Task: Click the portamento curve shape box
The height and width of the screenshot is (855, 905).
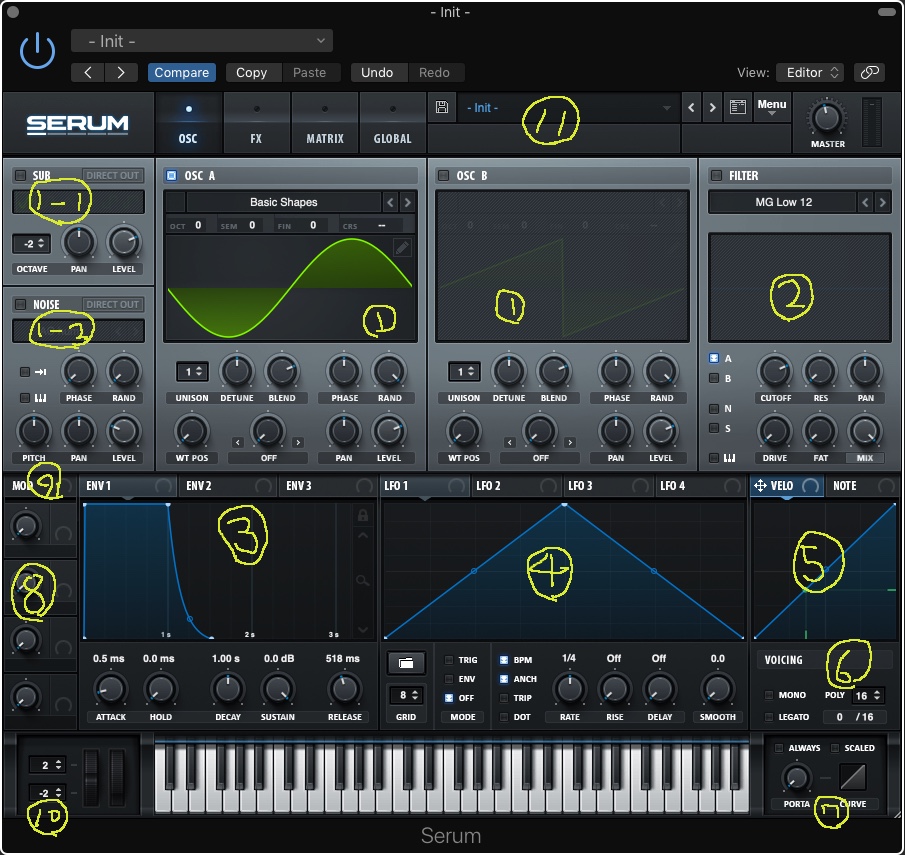Action: 853,777
